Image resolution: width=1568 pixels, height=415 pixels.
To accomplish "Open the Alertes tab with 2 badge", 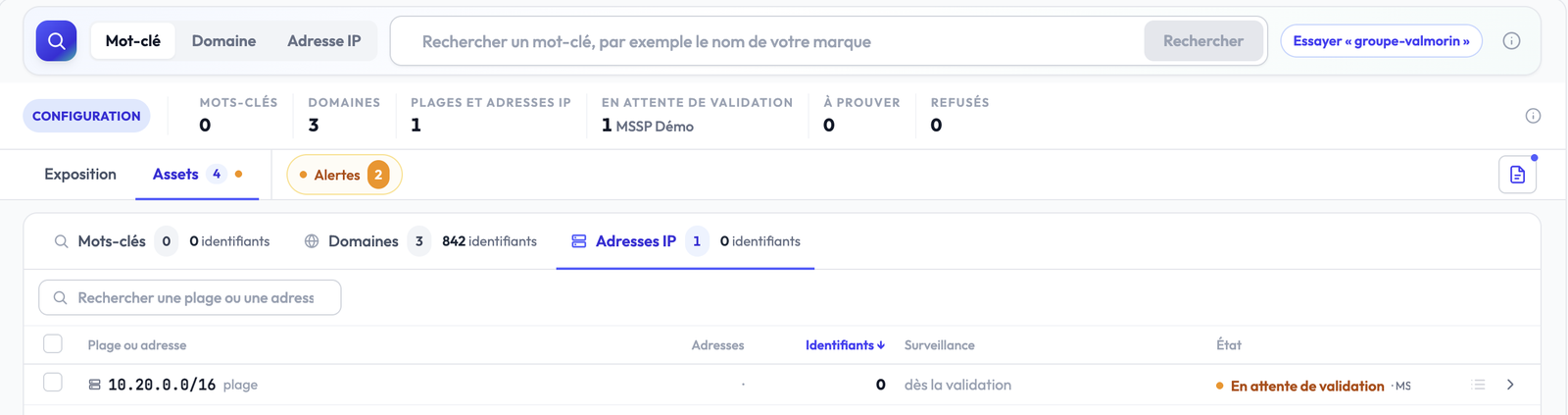I will point(344,175).
